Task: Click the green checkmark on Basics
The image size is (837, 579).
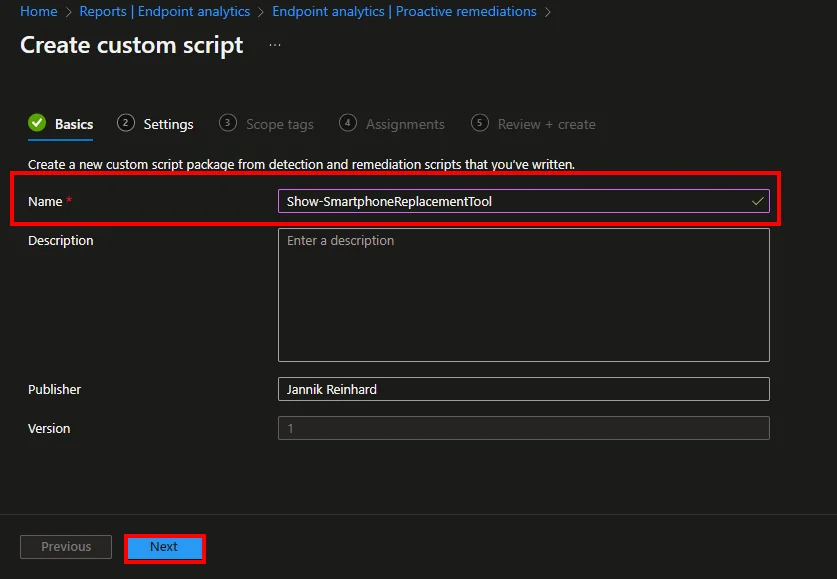Action: (37, 123)
